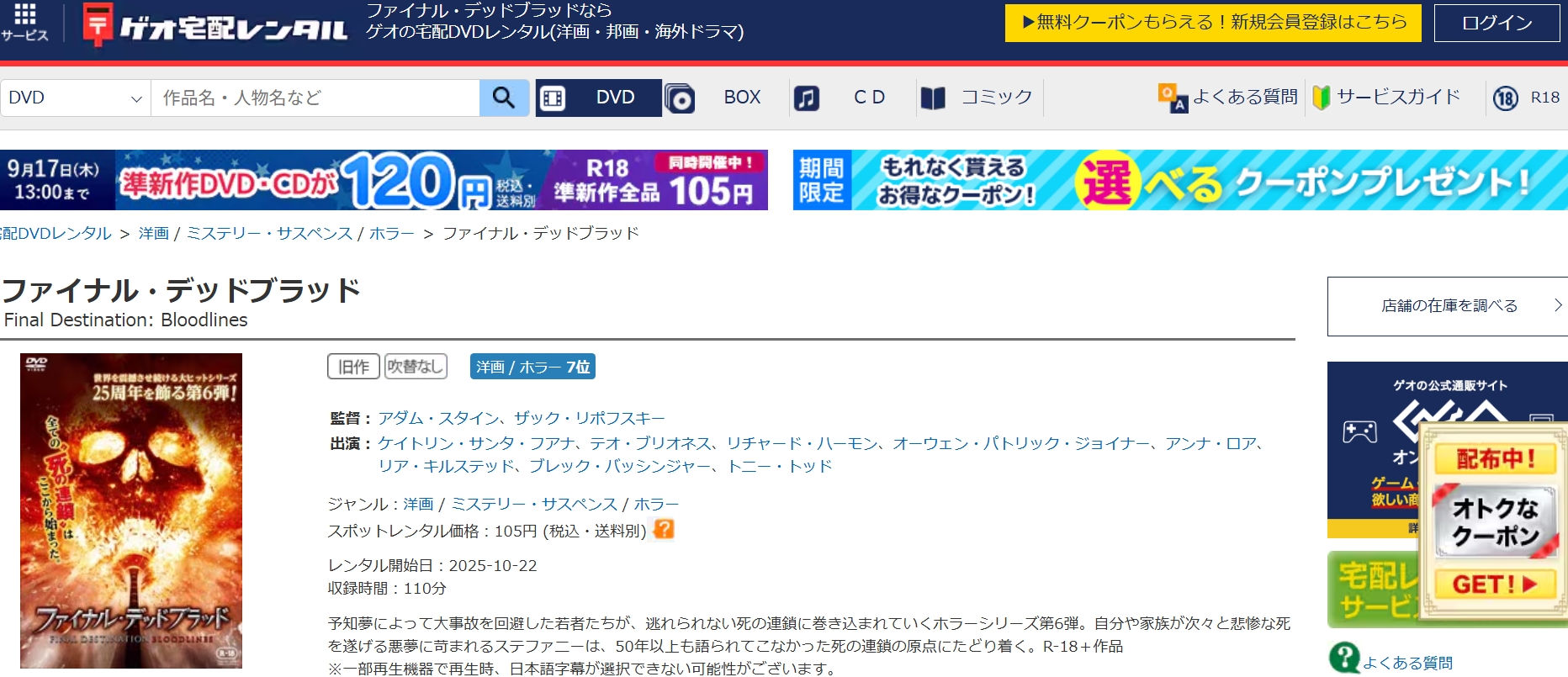Click the 旧作 tag
This screenshot has width=1568, height=677.
pyautogui.click(x=353, y=367)
